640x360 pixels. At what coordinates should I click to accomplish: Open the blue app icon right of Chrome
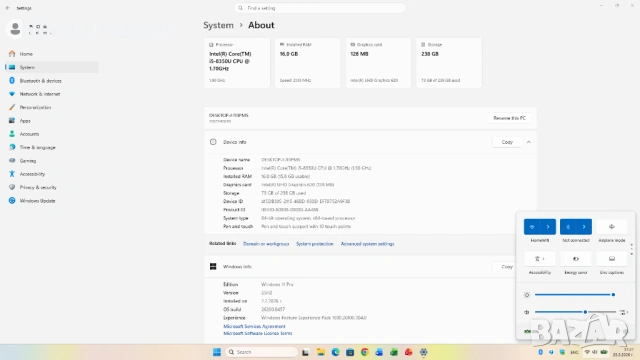[x=379, y=352]
